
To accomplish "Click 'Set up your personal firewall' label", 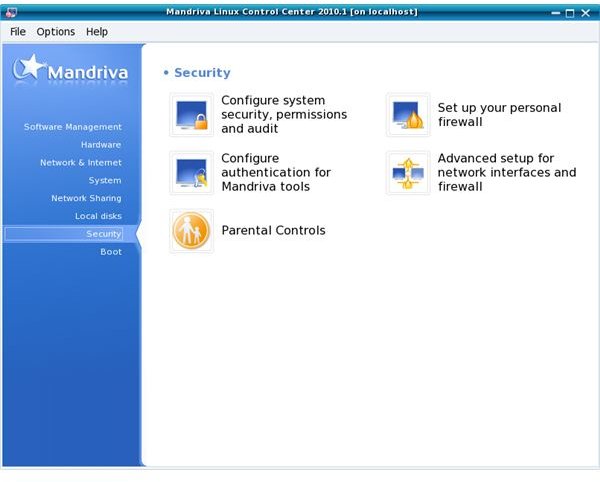I will [499, 114].
